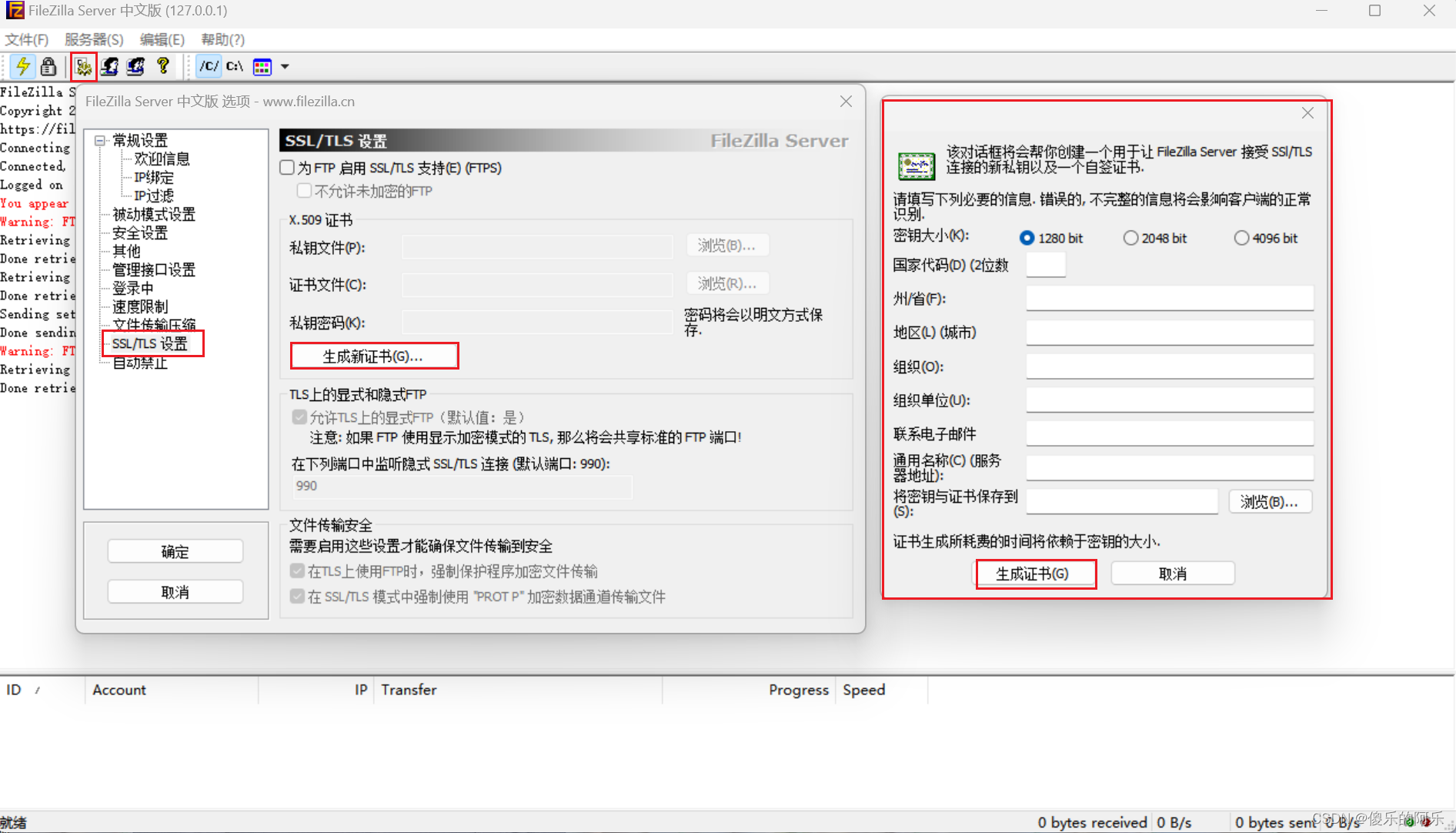
Task: Click the 私钥文件(P) input field
Action: pyautogui.click(x=538, y=246)
